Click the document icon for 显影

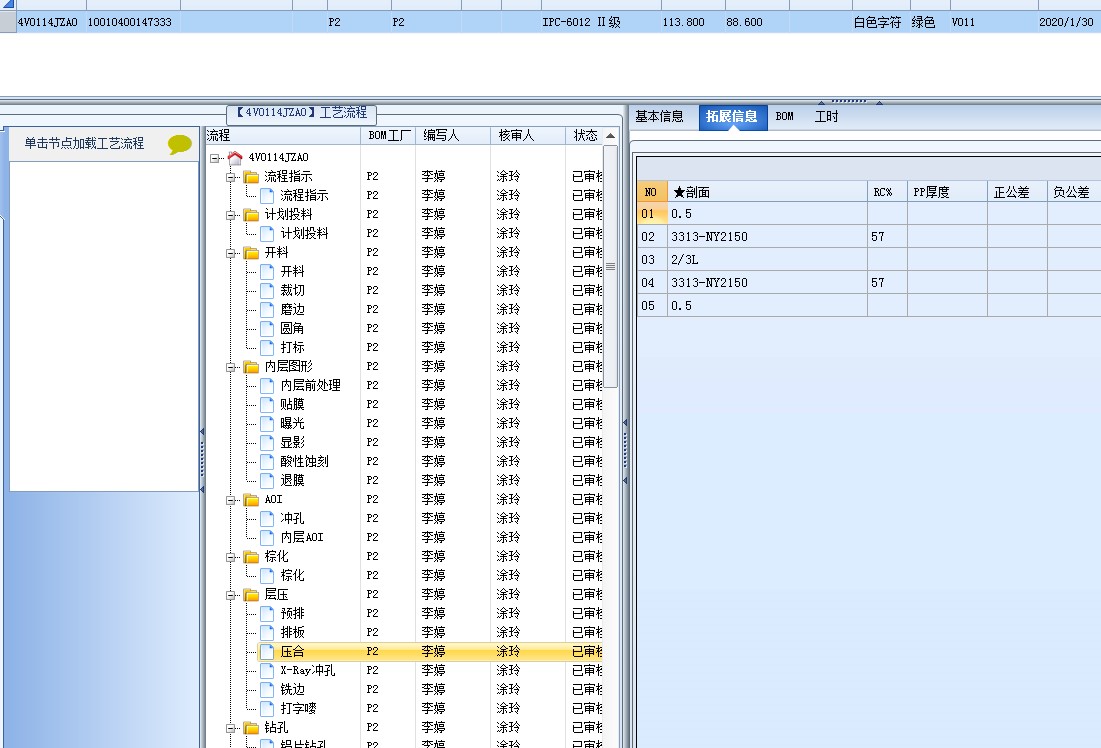pyautogui.click(x=267, y=442)
